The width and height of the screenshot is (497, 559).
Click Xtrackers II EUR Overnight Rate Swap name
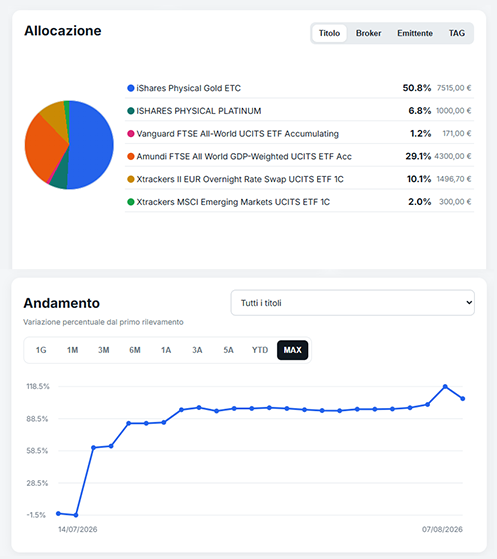pos(240,179)
